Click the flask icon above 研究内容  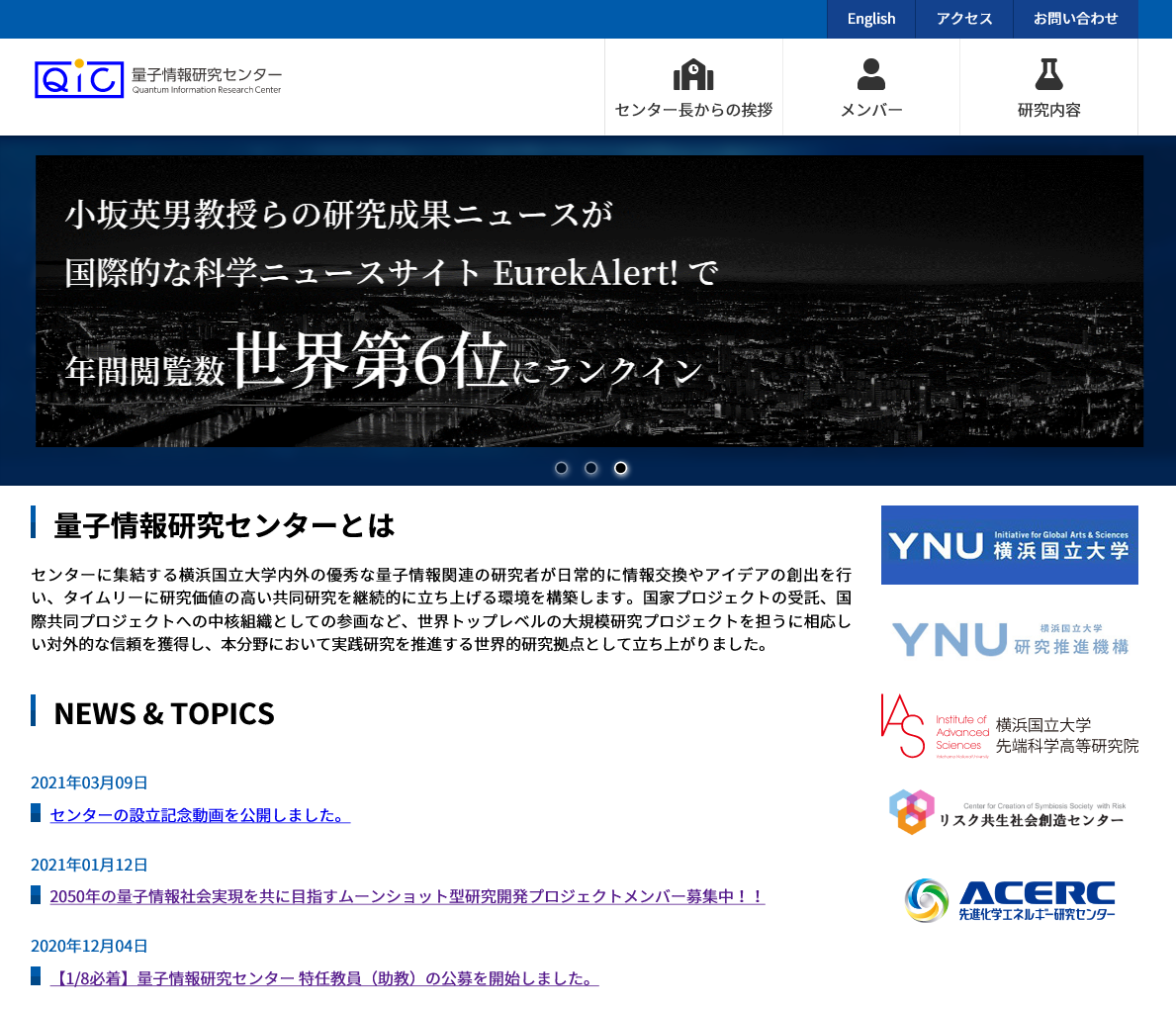(x=1048, y=74)
